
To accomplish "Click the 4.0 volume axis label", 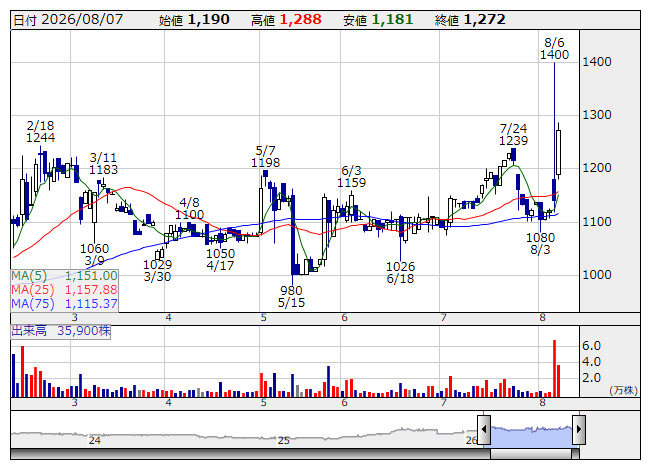I will 591,362.
